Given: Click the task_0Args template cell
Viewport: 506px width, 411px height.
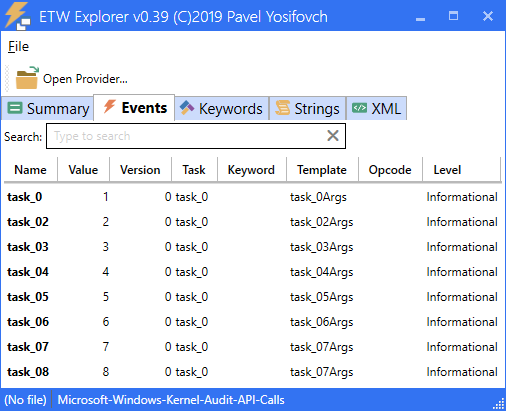Looking at the screenshot, I should [318, 197].
